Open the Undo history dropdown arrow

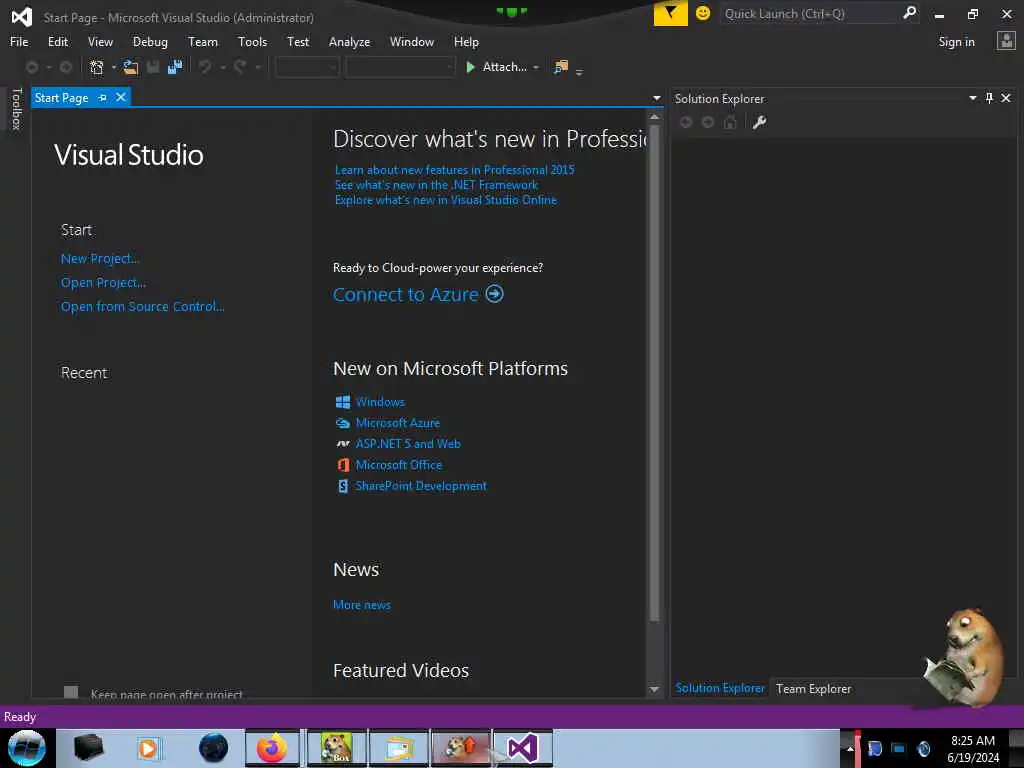point(223,67)
